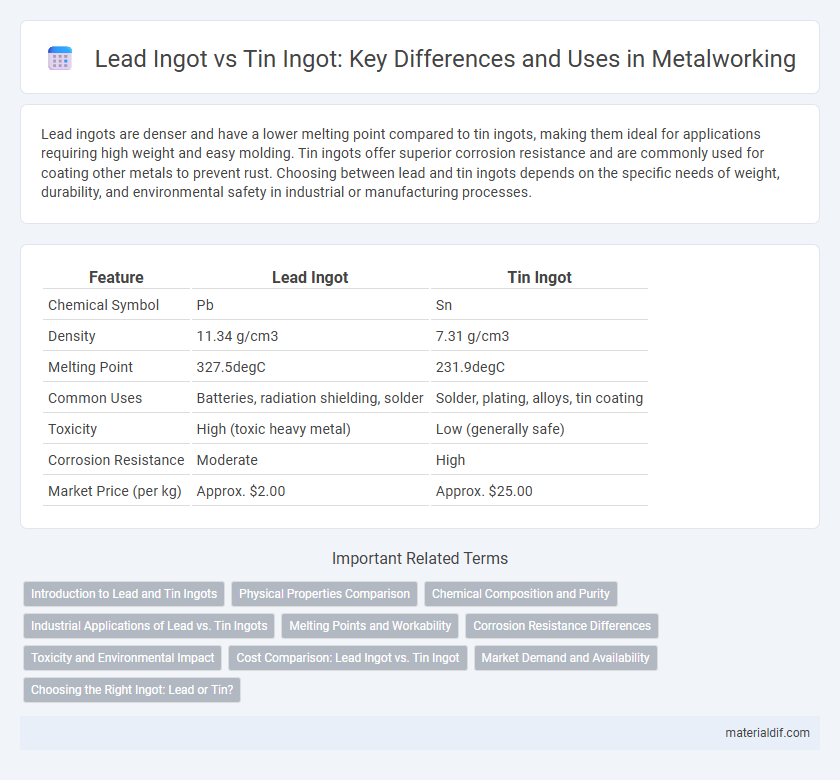Screen dimensions: 840x780
Task: Click the Toxicity row label
Action: [x=72, y=430]
